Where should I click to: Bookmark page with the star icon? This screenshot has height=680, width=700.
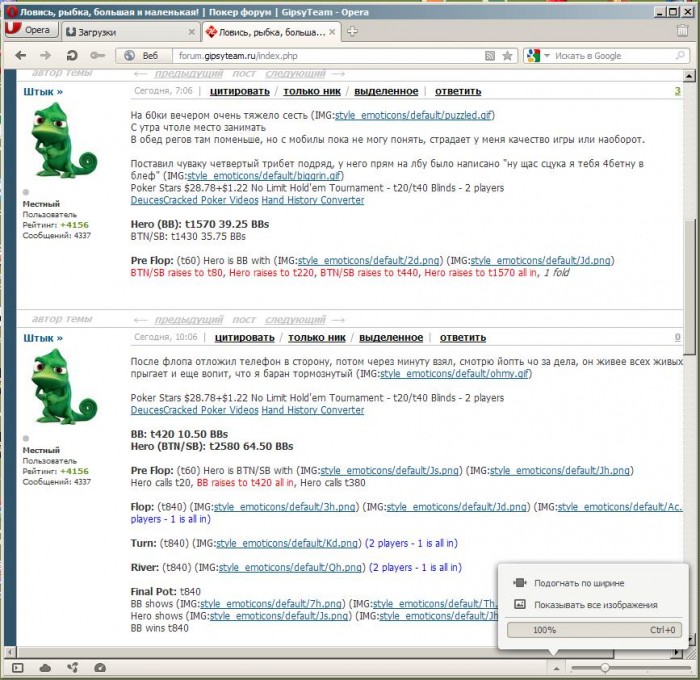[507, 56]
